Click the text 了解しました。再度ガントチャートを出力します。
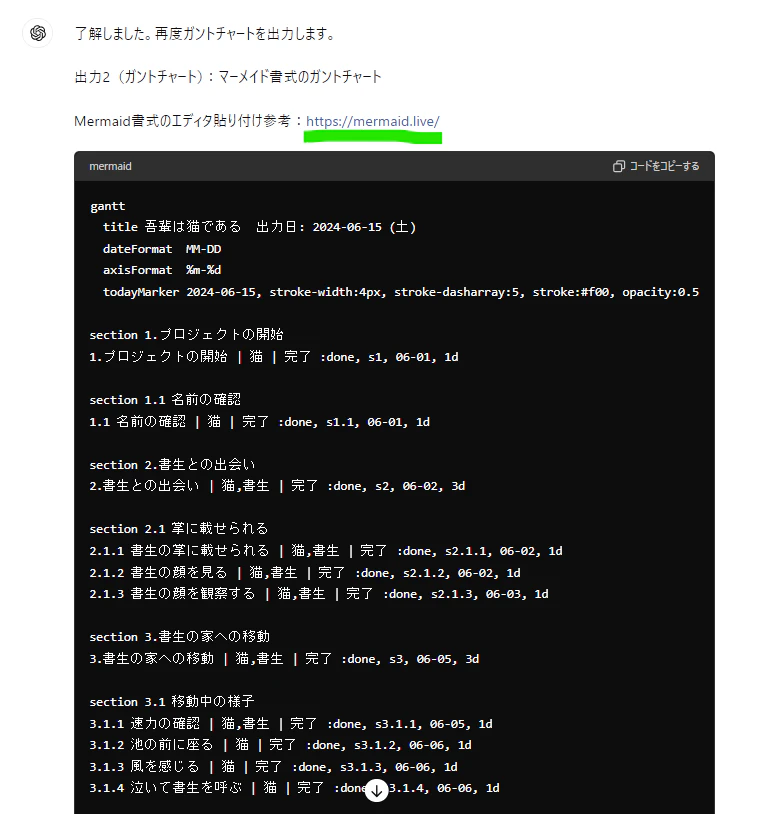Viewport: 779px width, 814px height. [x=205, y=34]
